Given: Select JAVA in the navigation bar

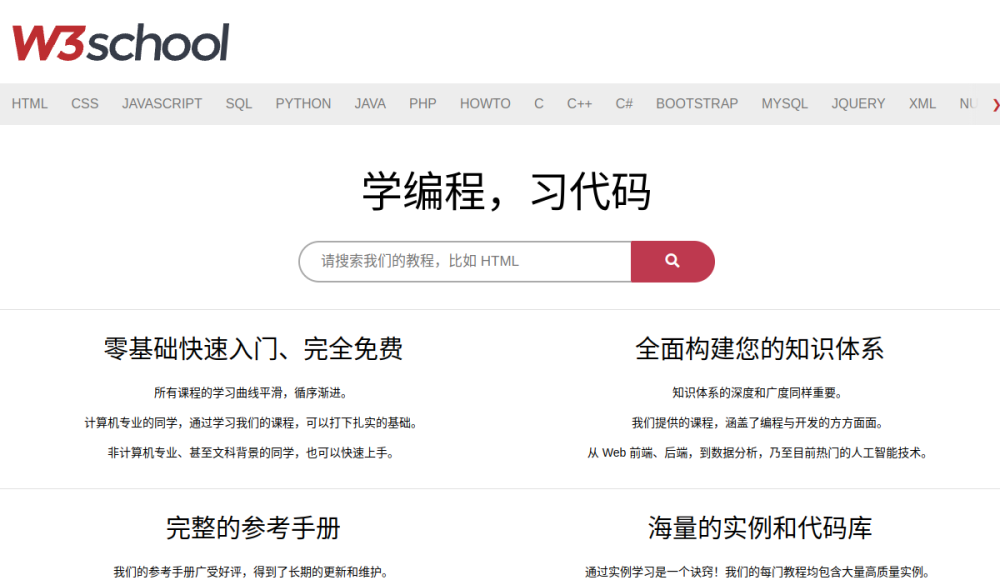Looking at the screenshot, I should tap(370, 104).
